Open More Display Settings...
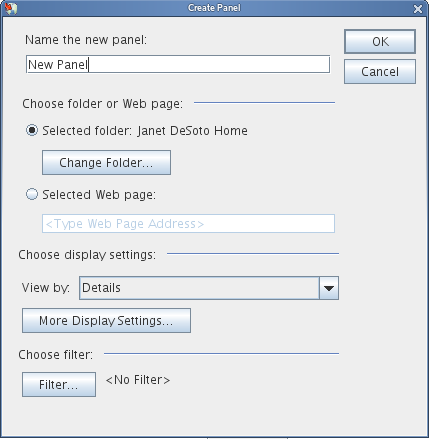 [106, 321]
